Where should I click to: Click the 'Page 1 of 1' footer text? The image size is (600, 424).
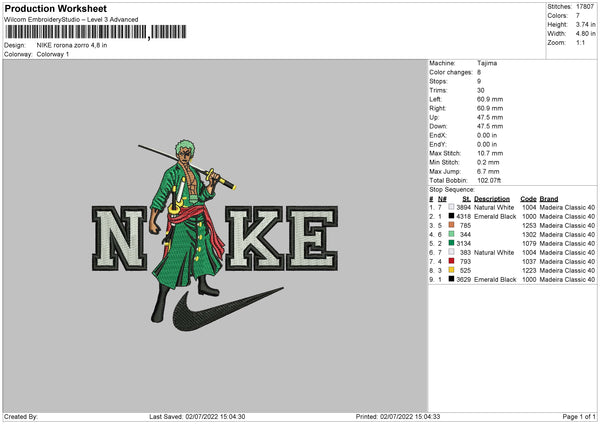(x=579, y=417)
